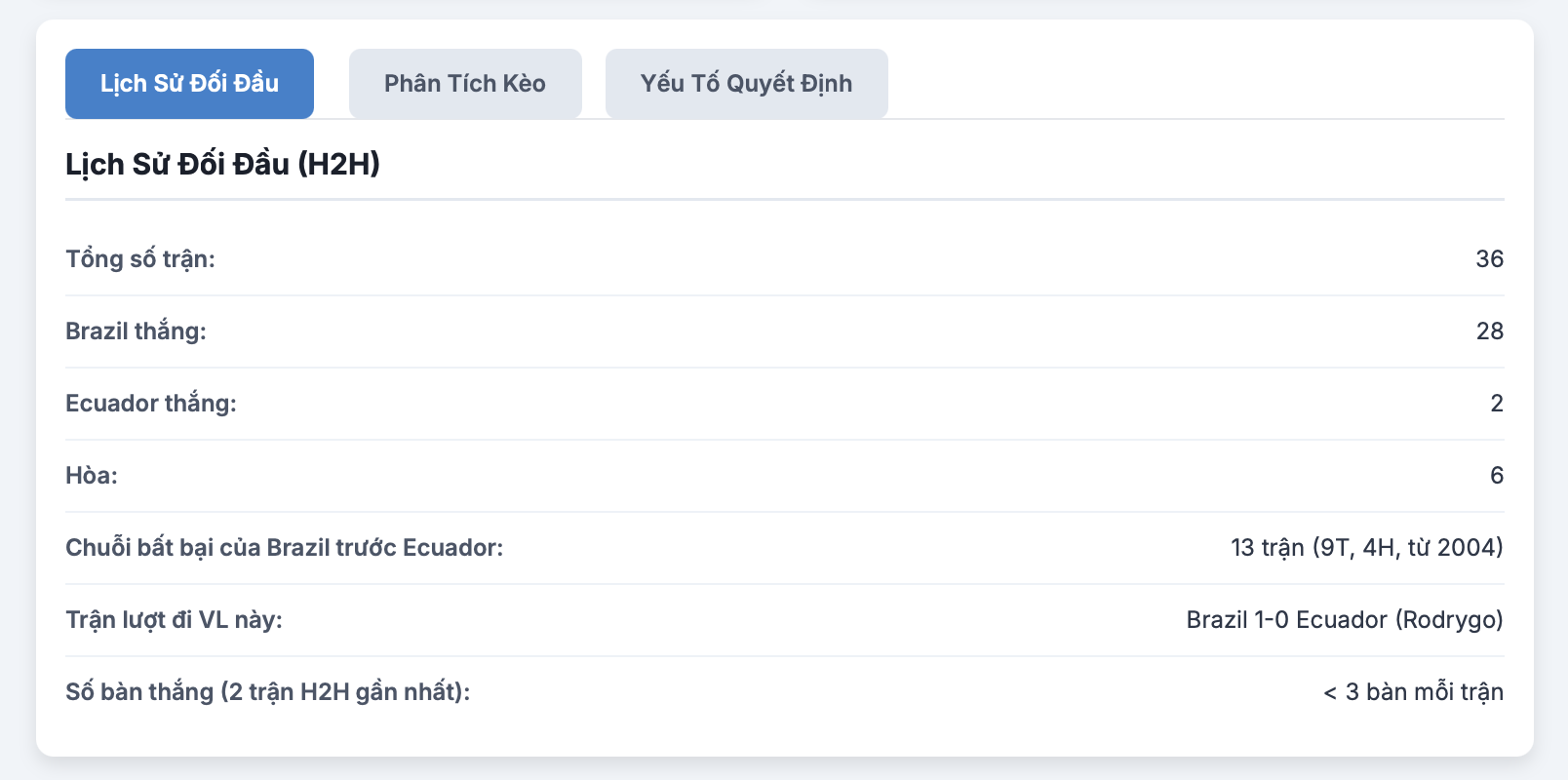
Task: Select the Brazil 1-0 Ecuador (Rodrygo) result
Action: (x=1345, y=620)
